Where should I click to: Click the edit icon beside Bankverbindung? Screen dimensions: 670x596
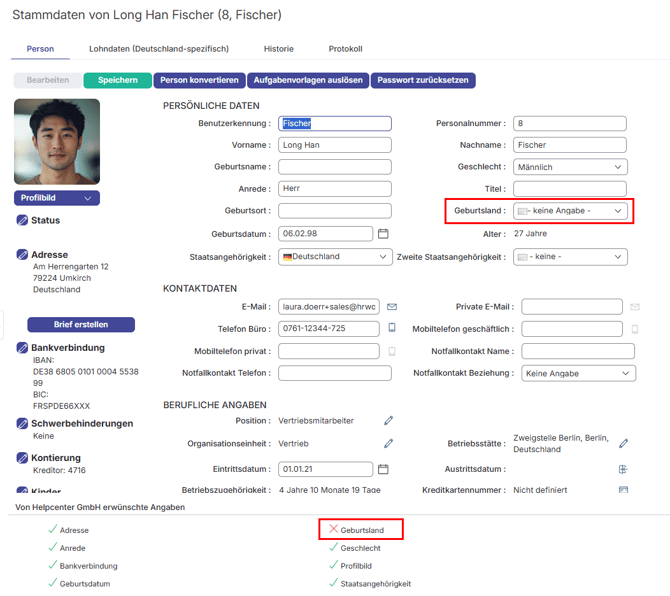[22, 348]
